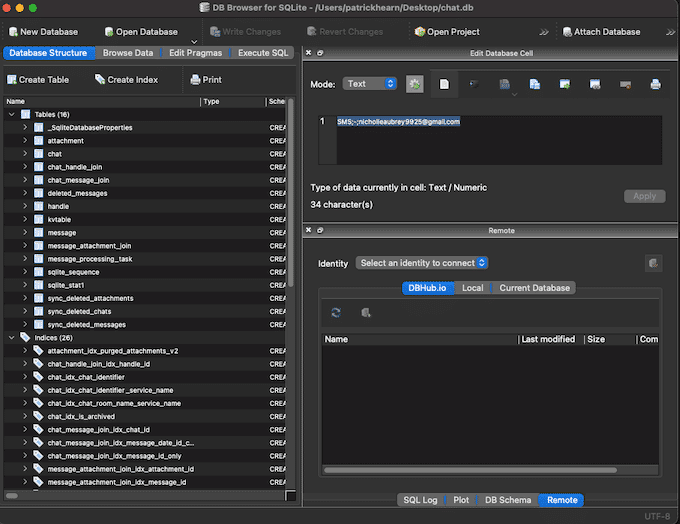680x524 pixels.
Task: Click the window icon with link symbol
Action: pos(595,84)
